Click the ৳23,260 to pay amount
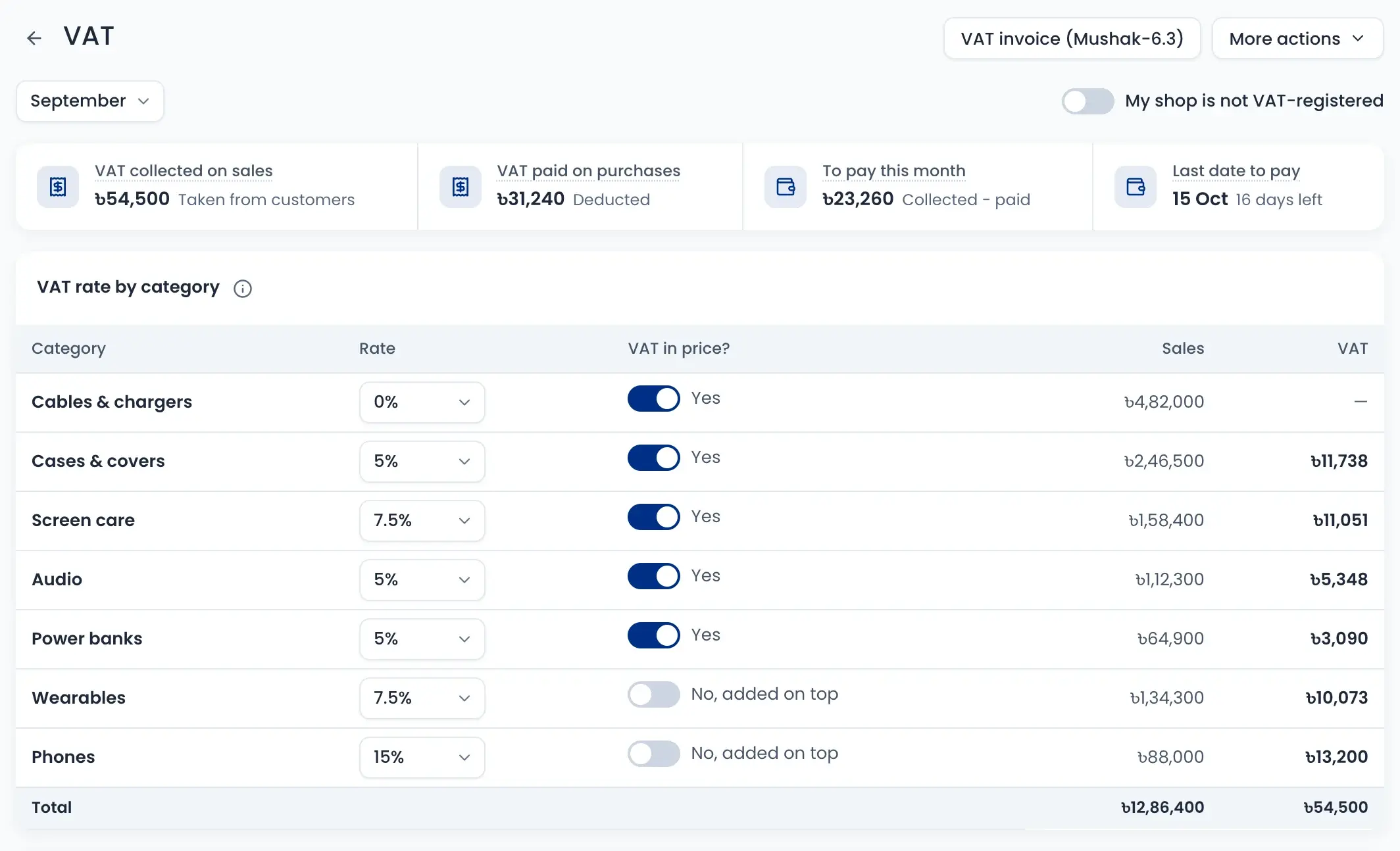1400x851 pixels. pyautogui.click(x=858, y=199)
